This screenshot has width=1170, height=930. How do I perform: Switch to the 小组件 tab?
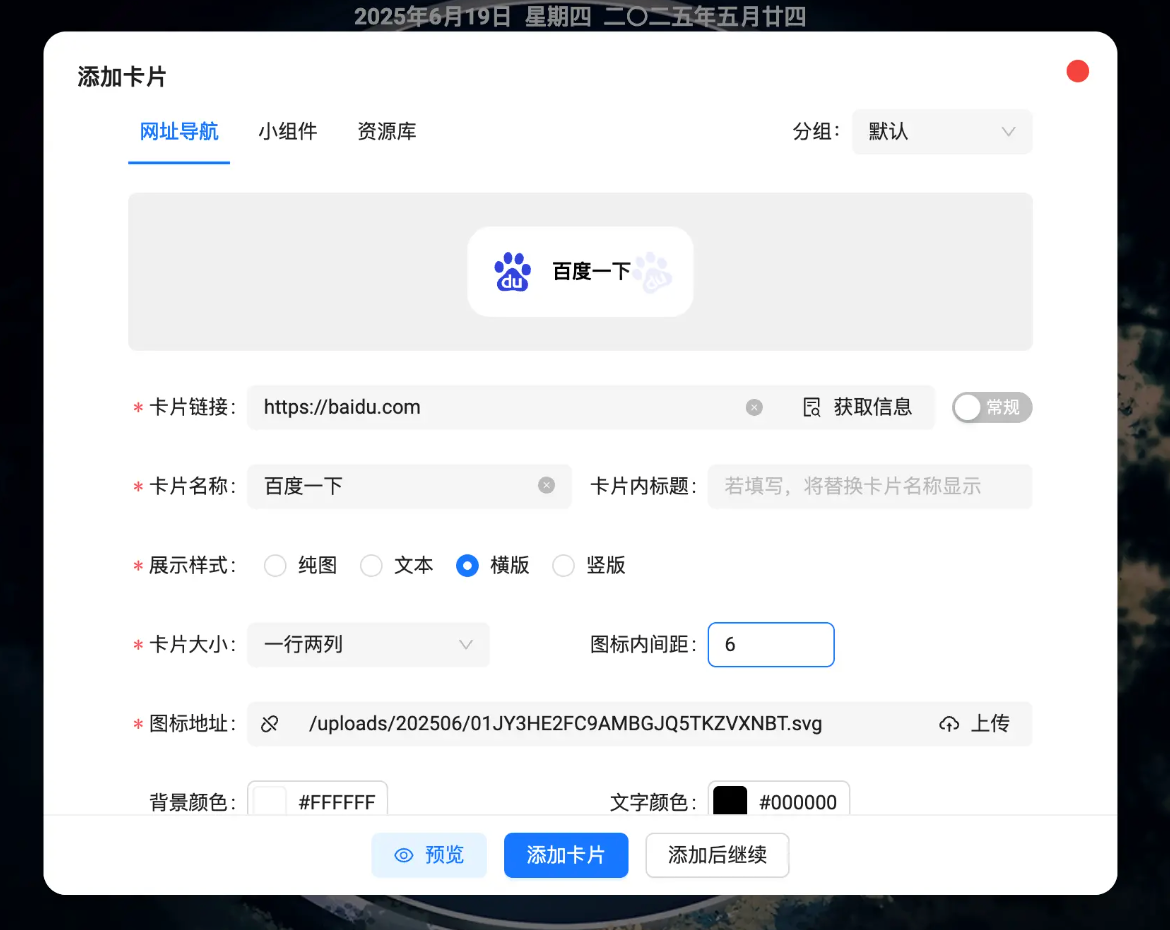click(x=288, y=132)
